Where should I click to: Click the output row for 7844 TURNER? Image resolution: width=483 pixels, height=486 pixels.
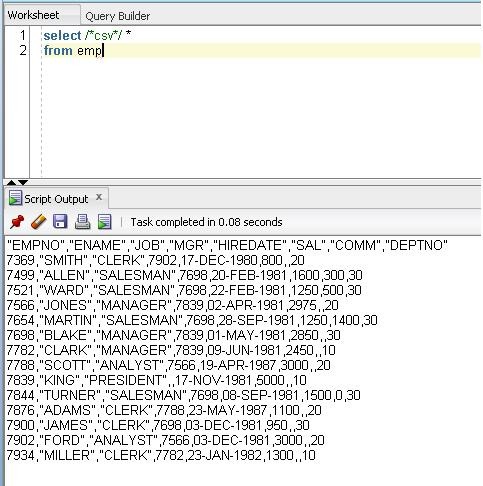point(183,395)
